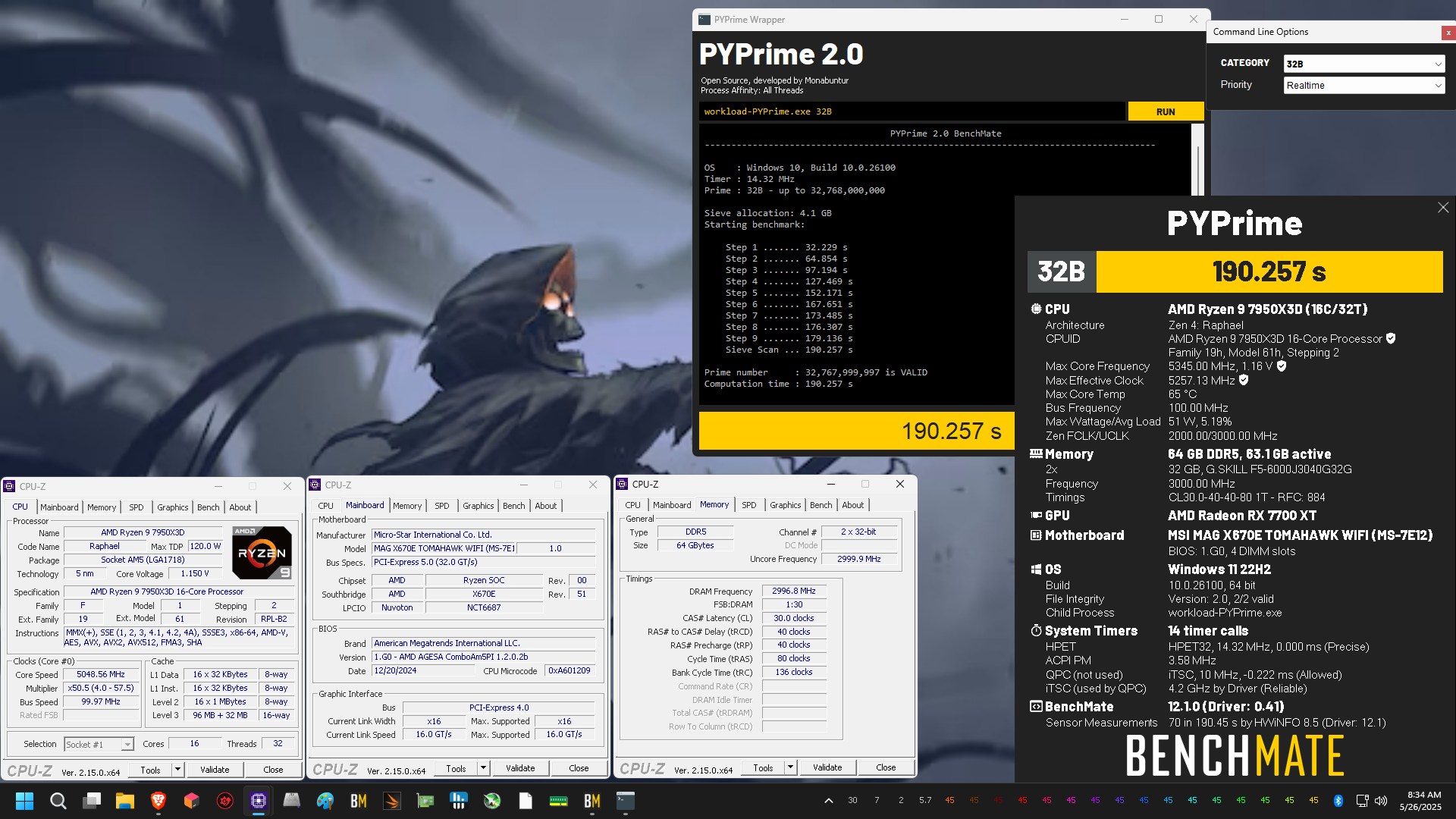Viewport: 1456px width, 819px height.
Task: Click BIOS Version 1.G0 - AMD AGESA field
Action: click(x=483, y=657)
